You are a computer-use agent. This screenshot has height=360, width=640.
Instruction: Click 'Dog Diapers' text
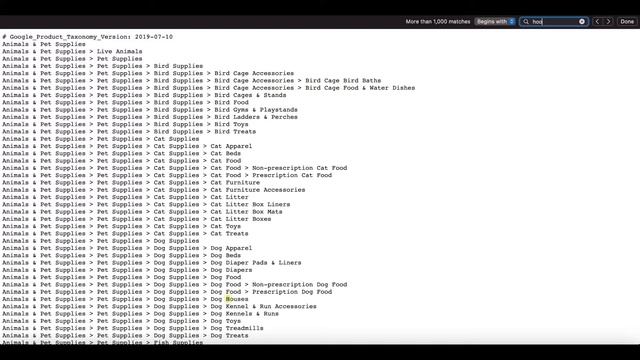tap(231, 270)
